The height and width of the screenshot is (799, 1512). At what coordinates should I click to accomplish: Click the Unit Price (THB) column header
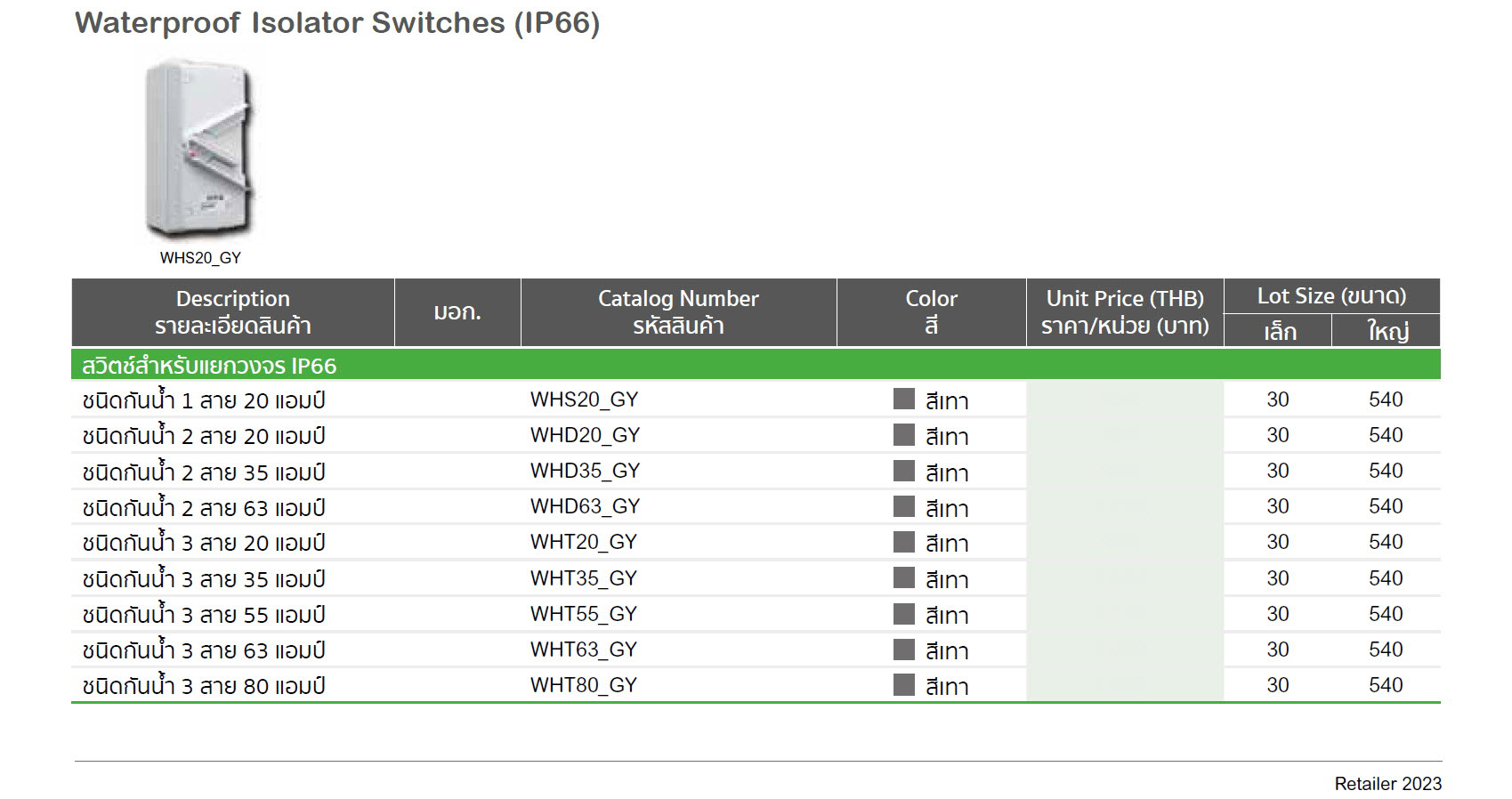(1124, 312)
